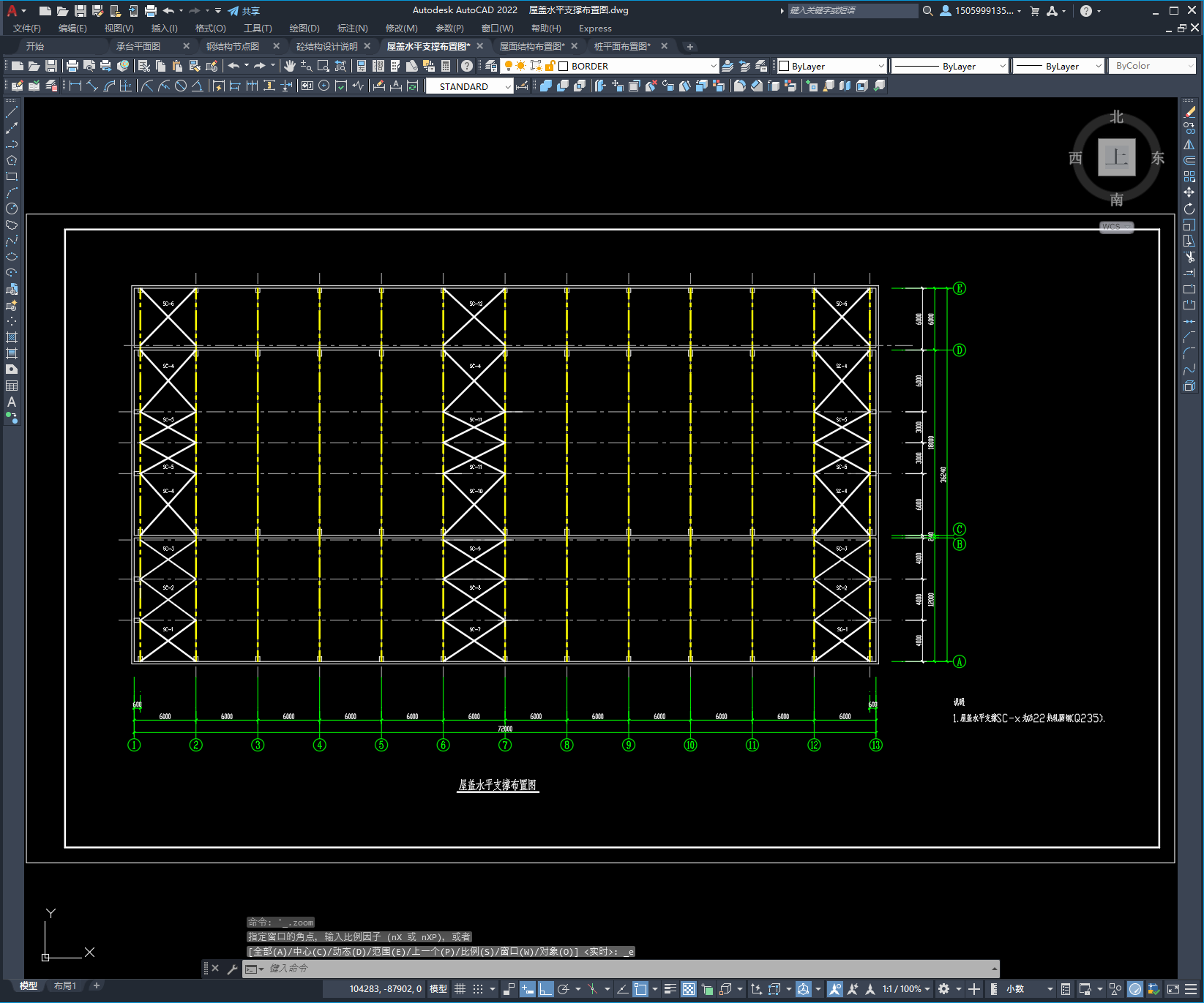The image size is (1204, 1003).
Task: Switch to the 承台平面图 drawing tab
Action: (x=138, y=46)
